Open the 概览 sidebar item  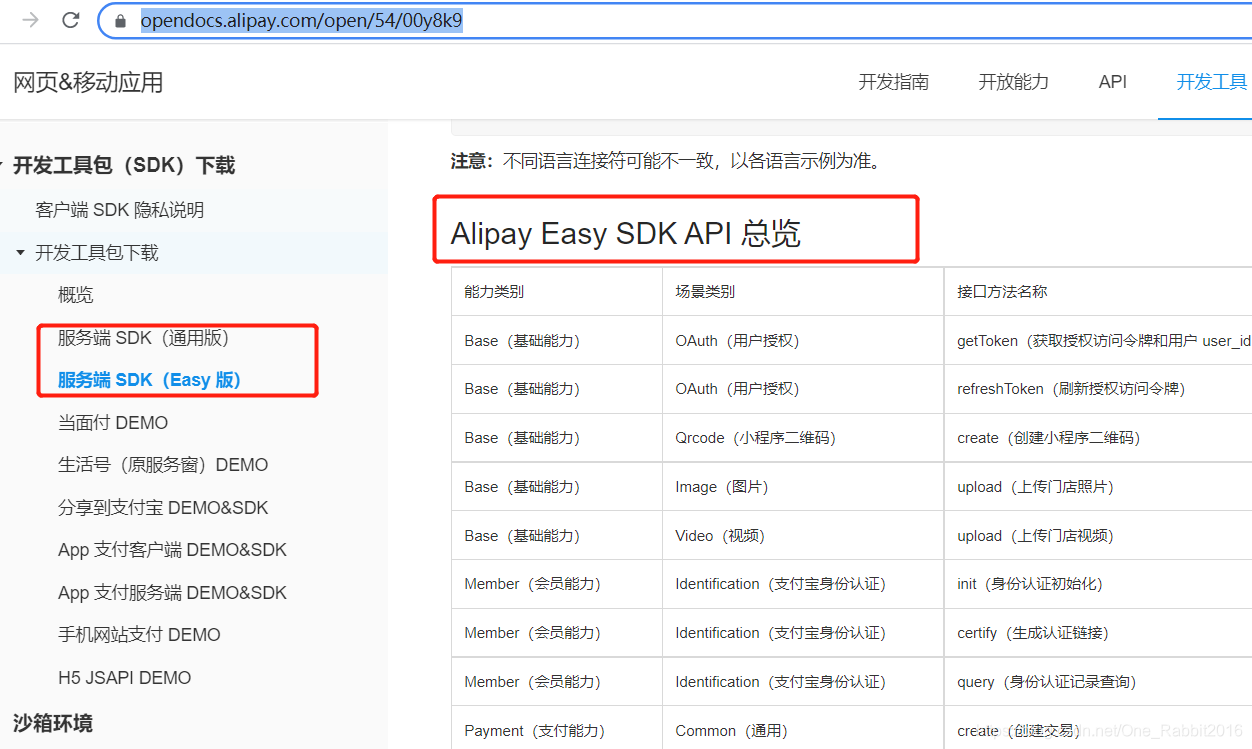(x=76, y=295)
